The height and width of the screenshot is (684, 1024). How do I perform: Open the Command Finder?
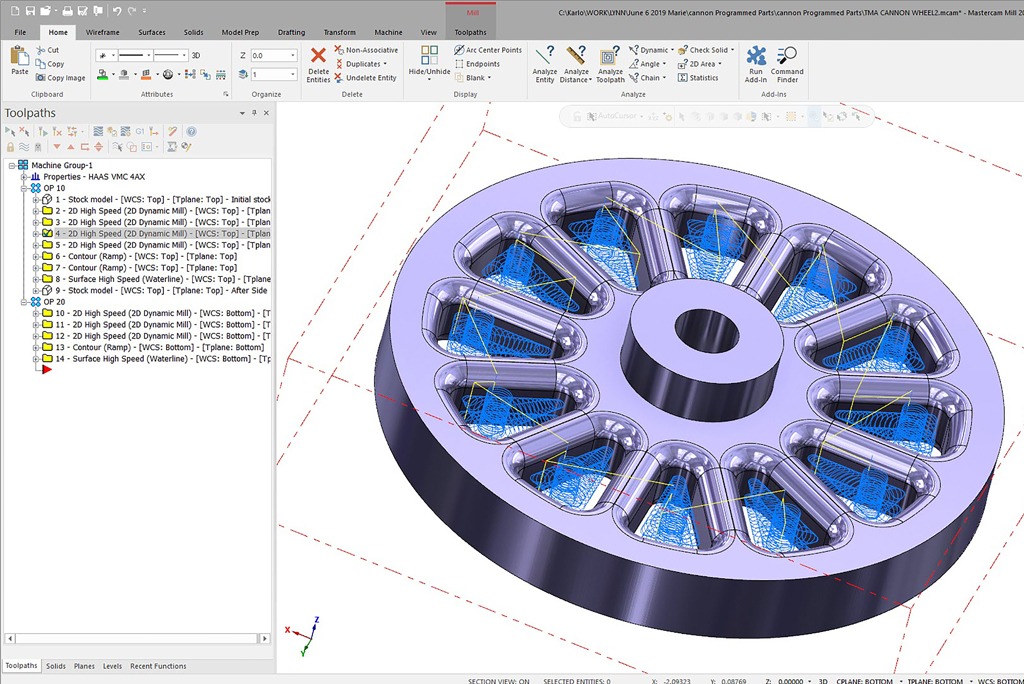(x=787, y=64)
